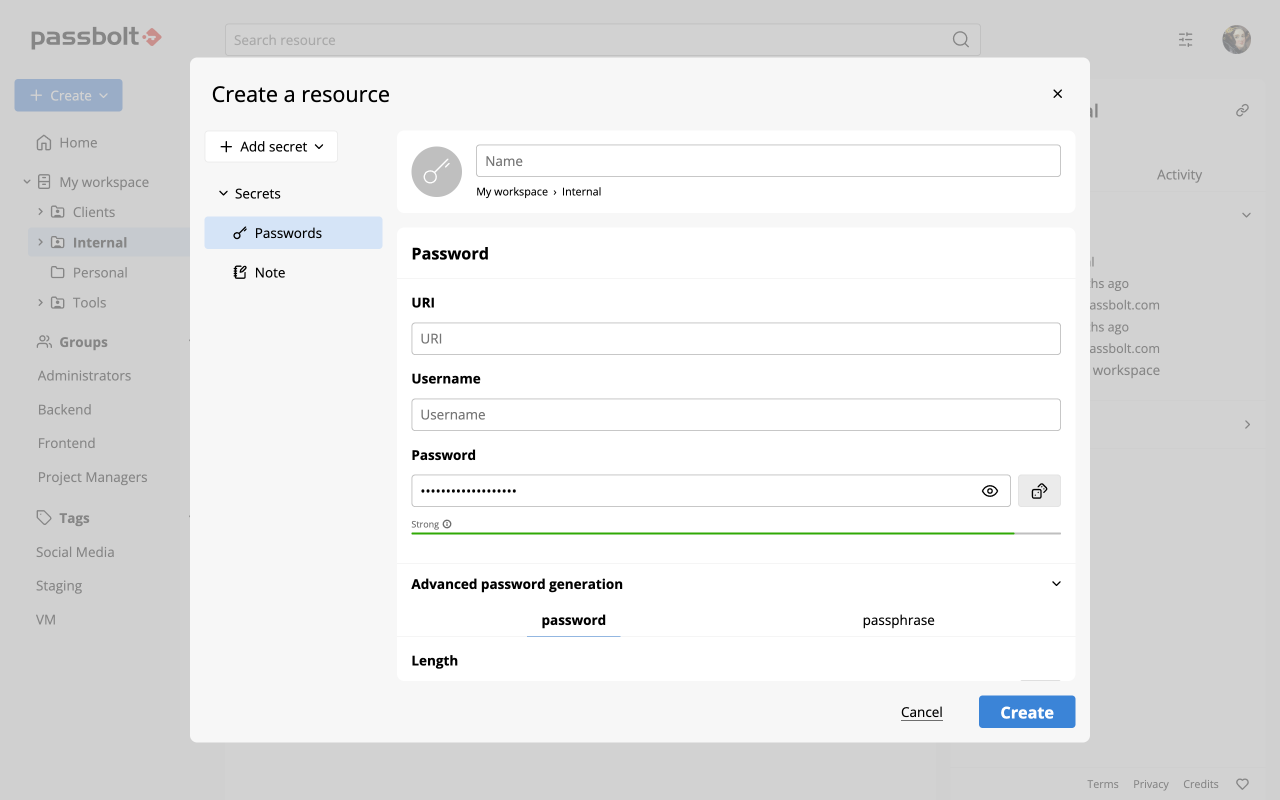Viewport: 1280px width, 800px height.
Task: Show the password using the eye icon
Action: coord(990,490)
